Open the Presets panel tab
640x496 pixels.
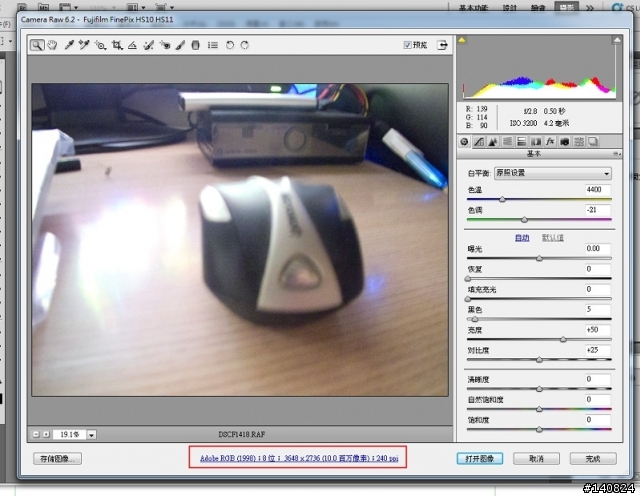click(579, 142)
